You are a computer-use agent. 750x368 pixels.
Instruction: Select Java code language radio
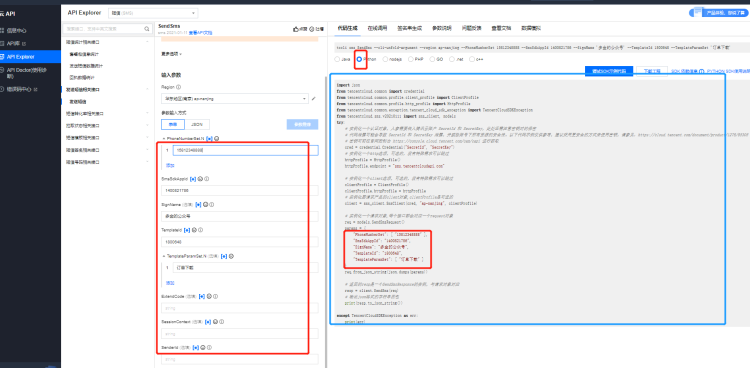(x=338, y=59)
